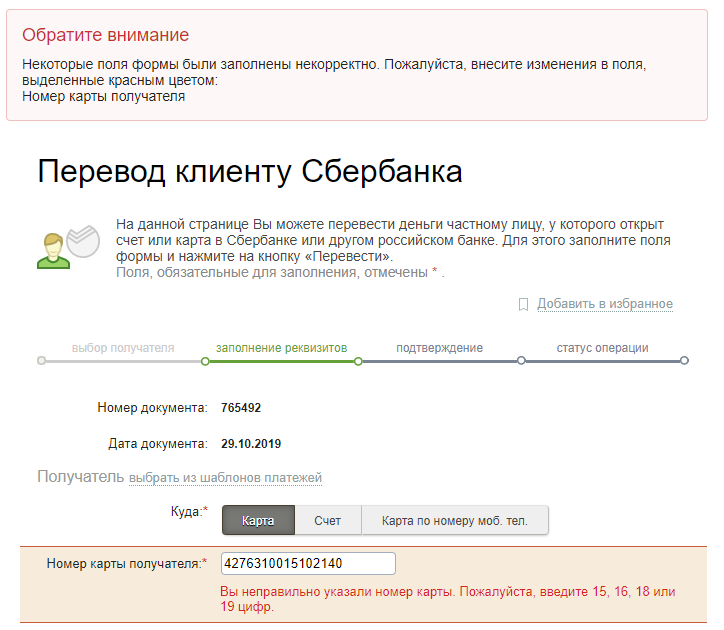Click the final progress circle under статус операции

click(x=684, y=360)
